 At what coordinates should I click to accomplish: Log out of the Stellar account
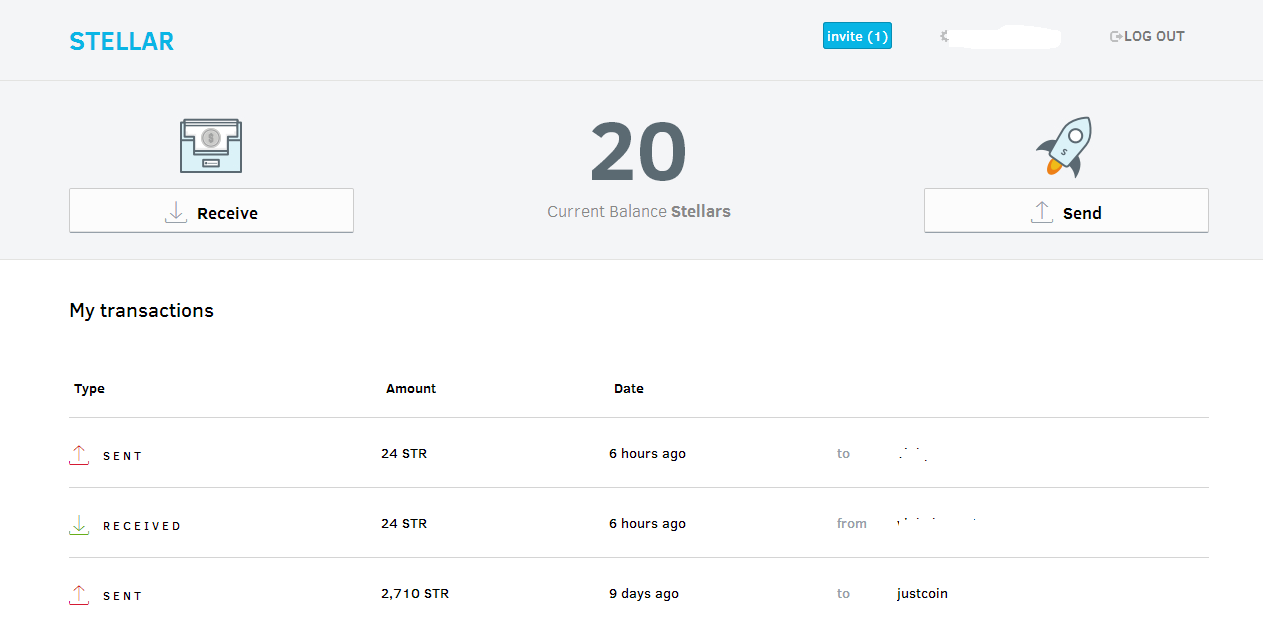pyautogui.click(x=1147, y=36)
